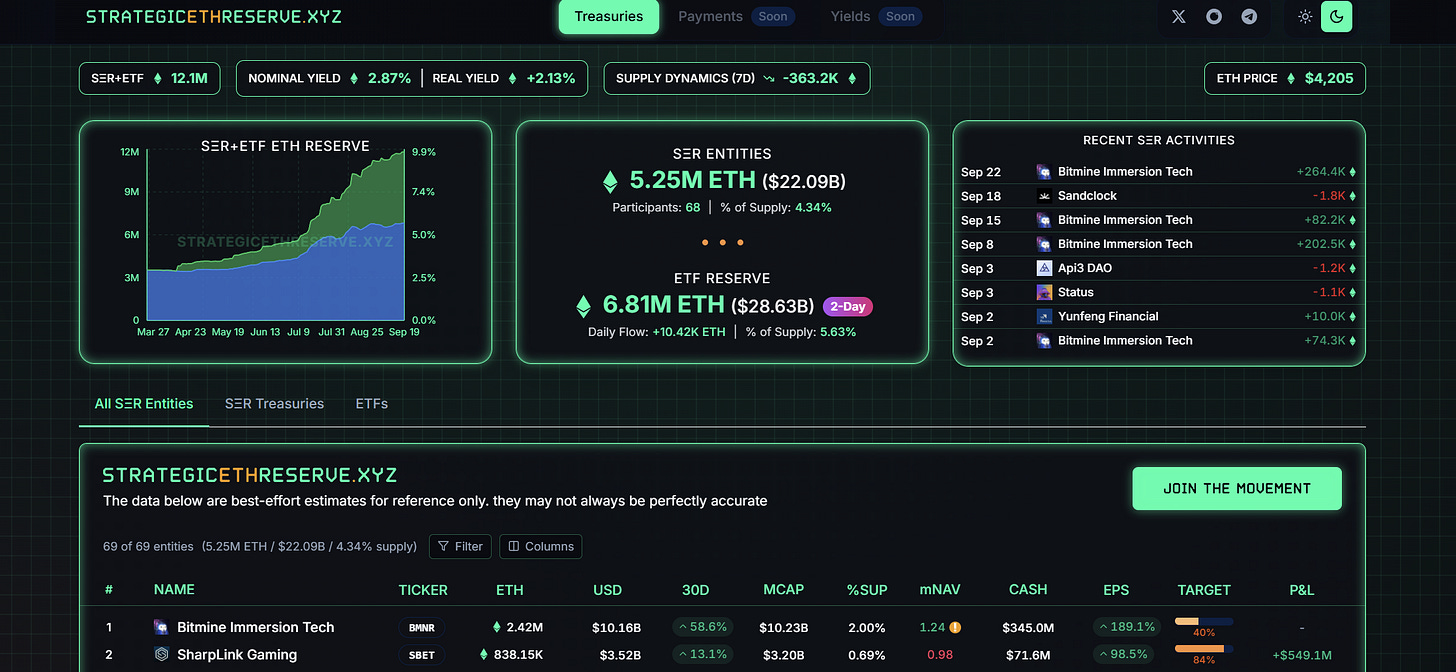Open Sep 22 Bitmine Immersion Tech activity
Screen dimensions: 1456x672
[1158, 172]
